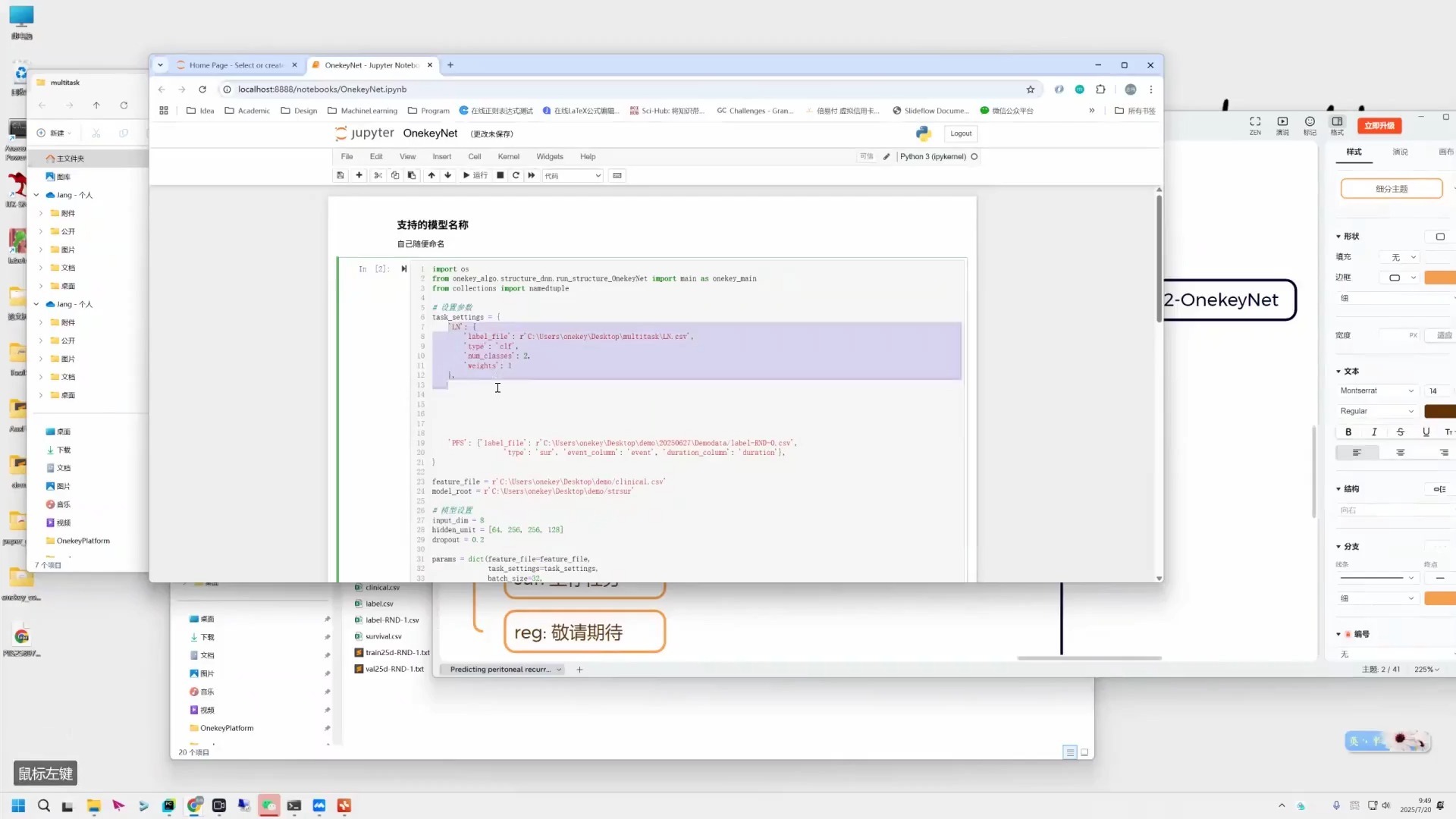Click the browser address bar
1456x819 pixels.
[x=629, y=89]
